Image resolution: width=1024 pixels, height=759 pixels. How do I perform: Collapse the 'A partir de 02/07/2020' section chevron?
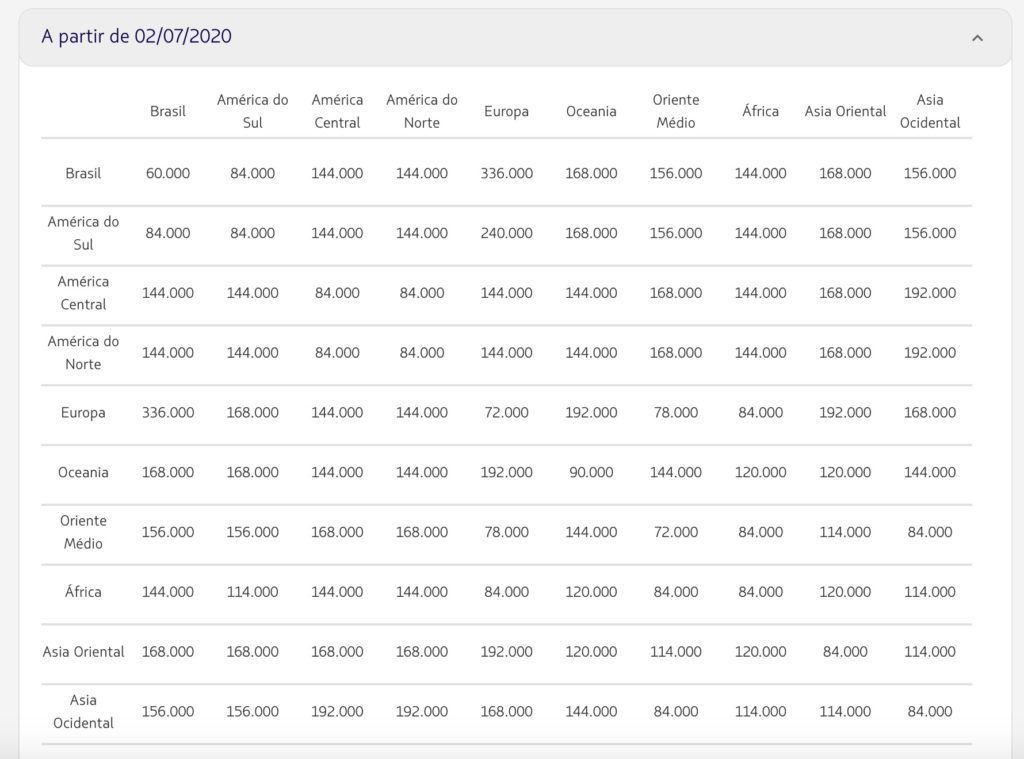pyautogui.click(x=977, y=38)
